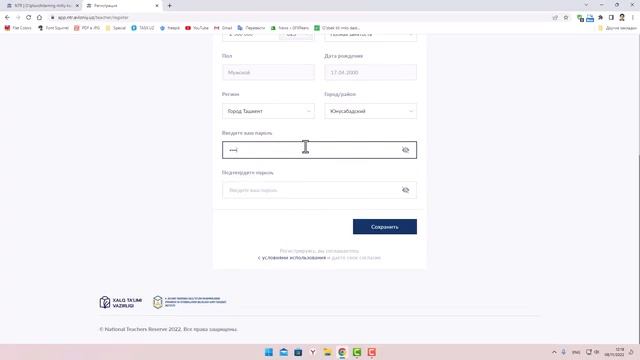The image size is (640, 360).
Task: Go back to the previous page
Action: point(7,18)
